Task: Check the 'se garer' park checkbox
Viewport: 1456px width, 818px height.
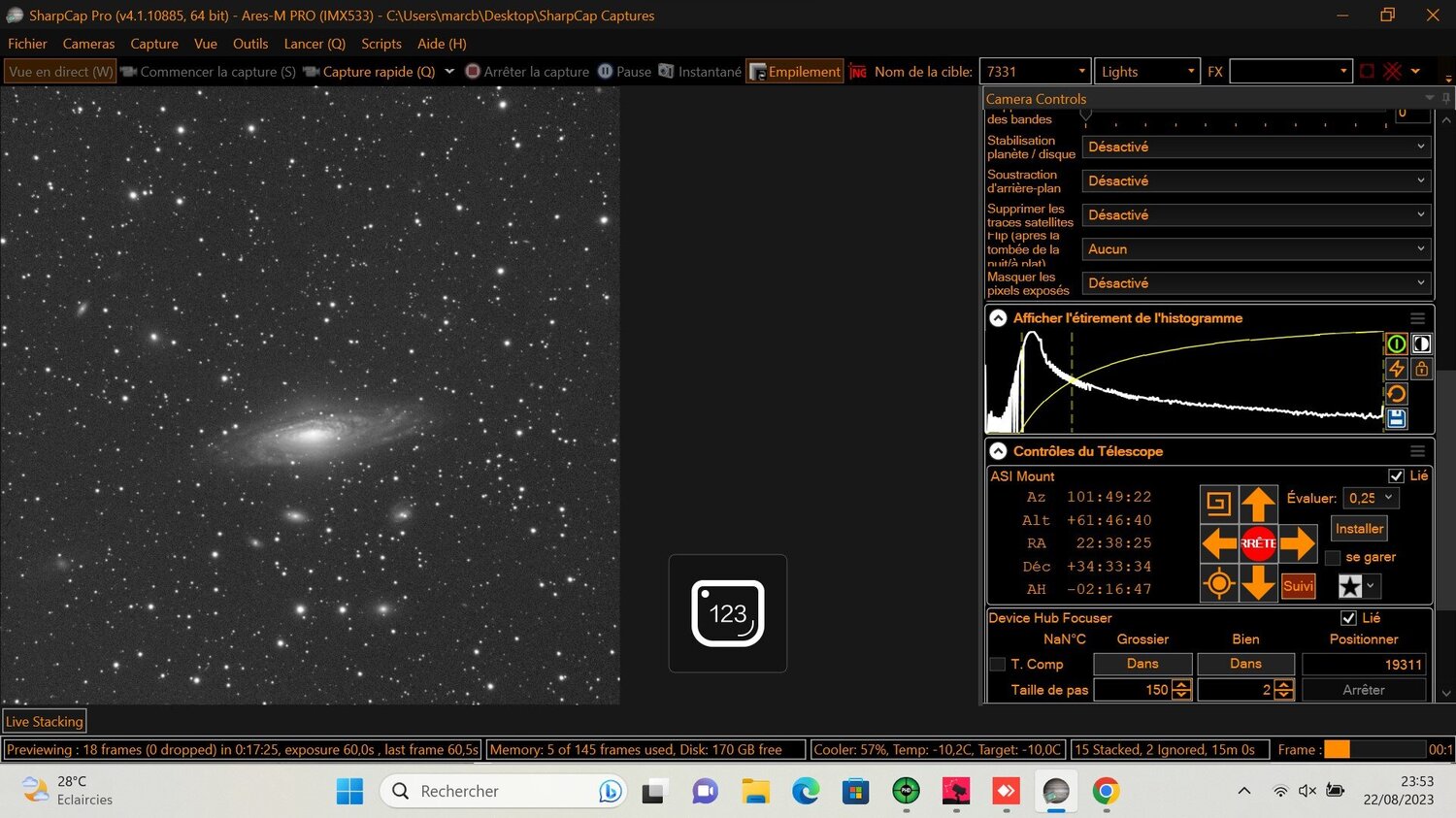Action: tap(1333, 557)
